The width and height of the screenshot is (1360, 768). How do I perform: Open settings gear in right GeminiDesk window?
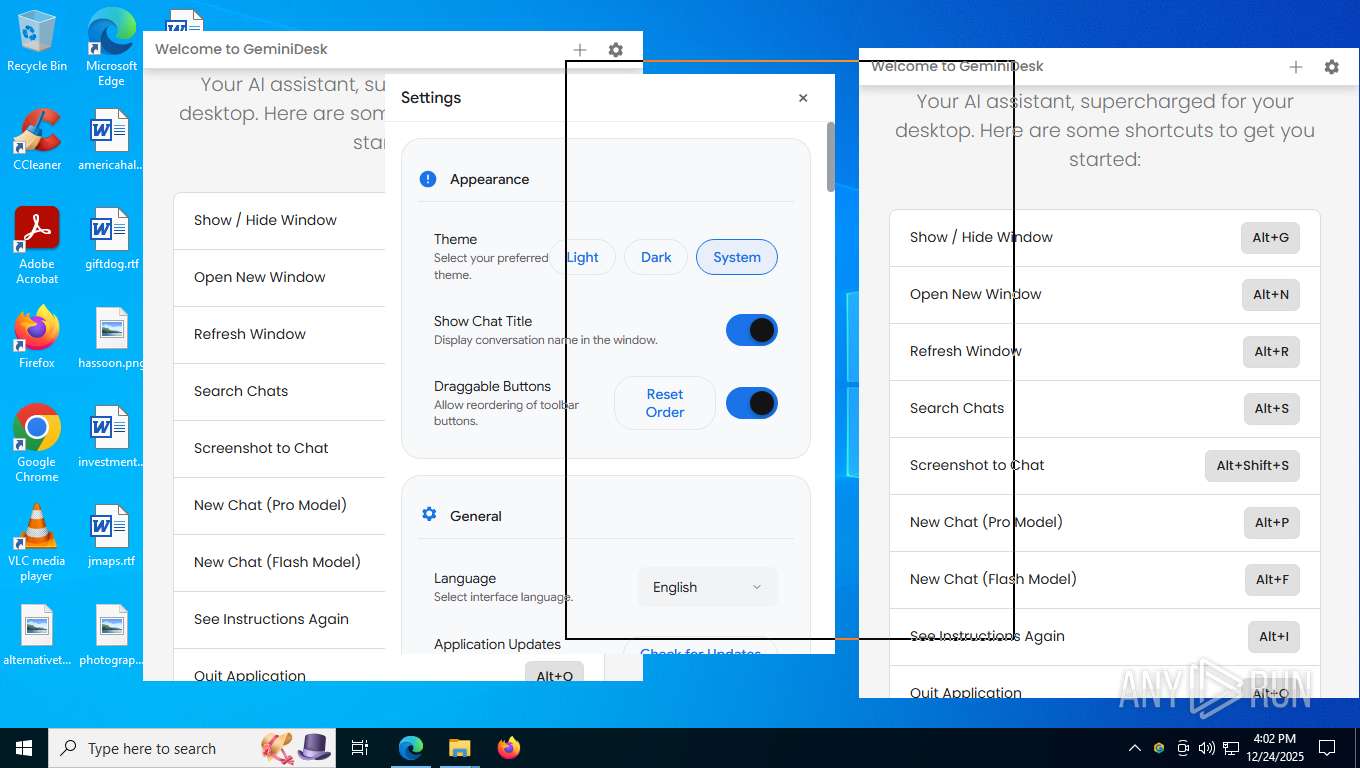tap(1331, 67)
